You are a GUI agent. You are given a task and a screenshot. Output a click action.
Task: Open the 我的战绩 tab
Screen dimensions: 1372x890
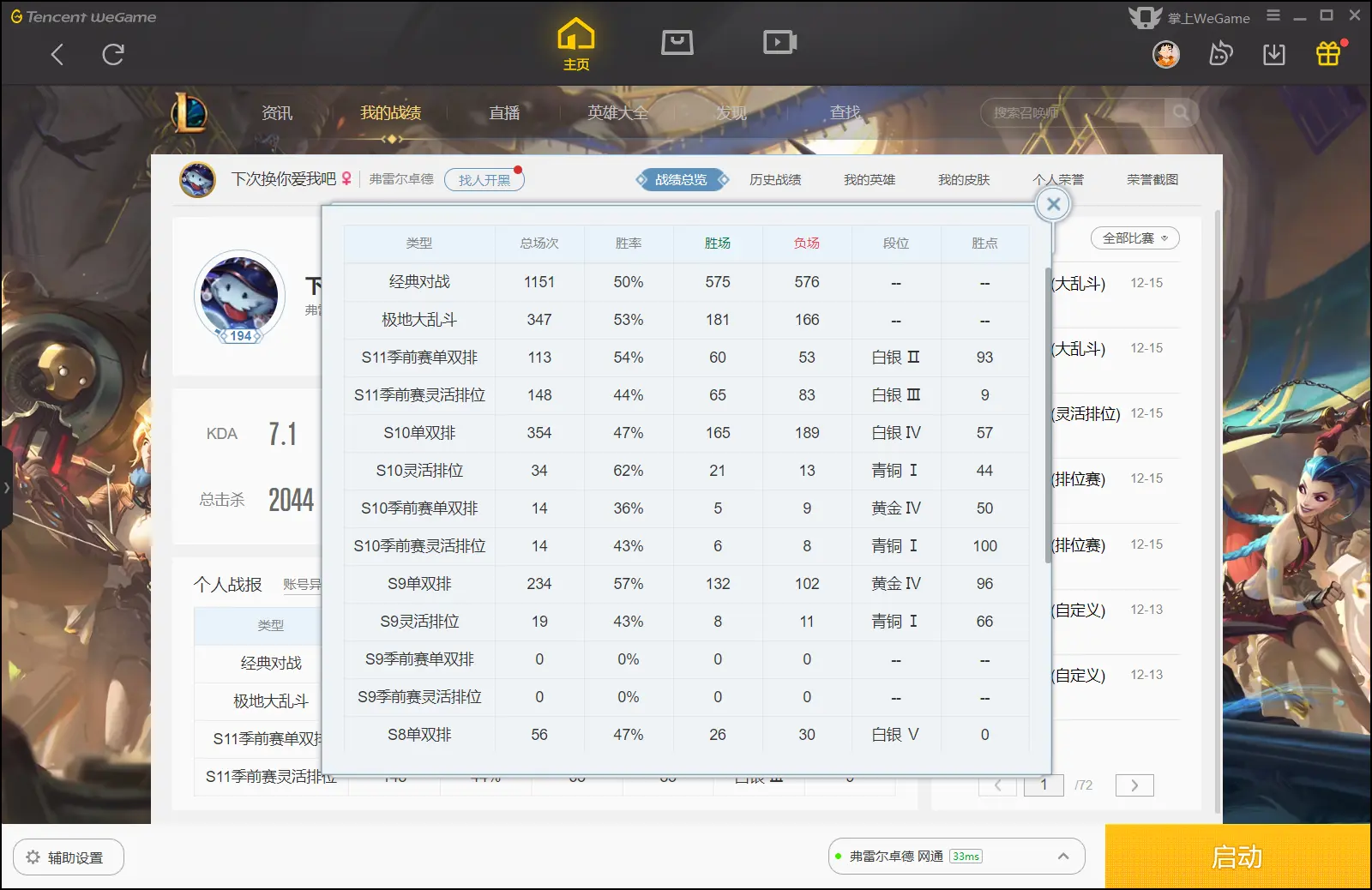click(390, 113)
